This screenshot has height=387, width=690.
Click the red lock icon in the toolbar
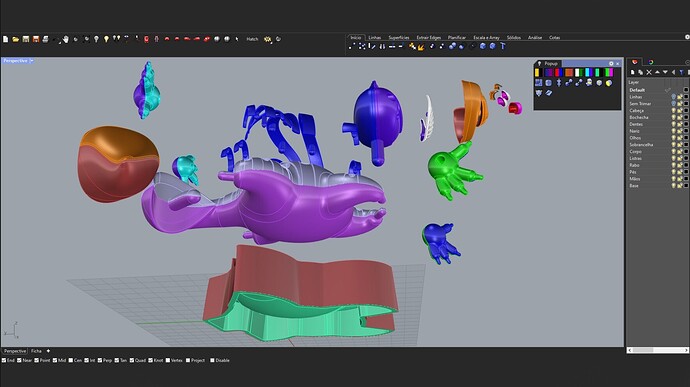click(x=146, y=39)
